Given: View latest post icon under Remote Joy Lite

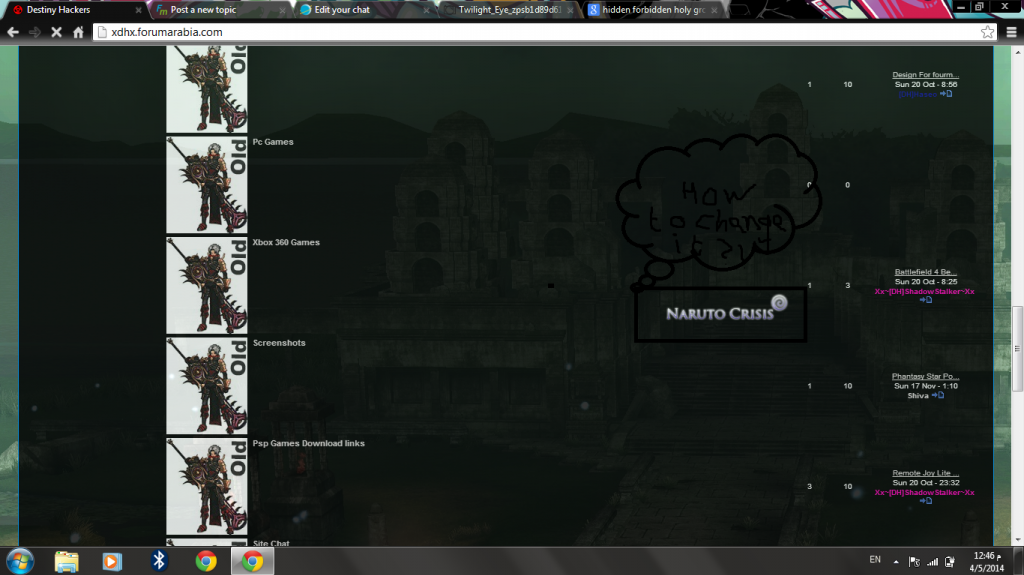Looking at the screenshot, I should pyautogui.click(x=925, y=501).
